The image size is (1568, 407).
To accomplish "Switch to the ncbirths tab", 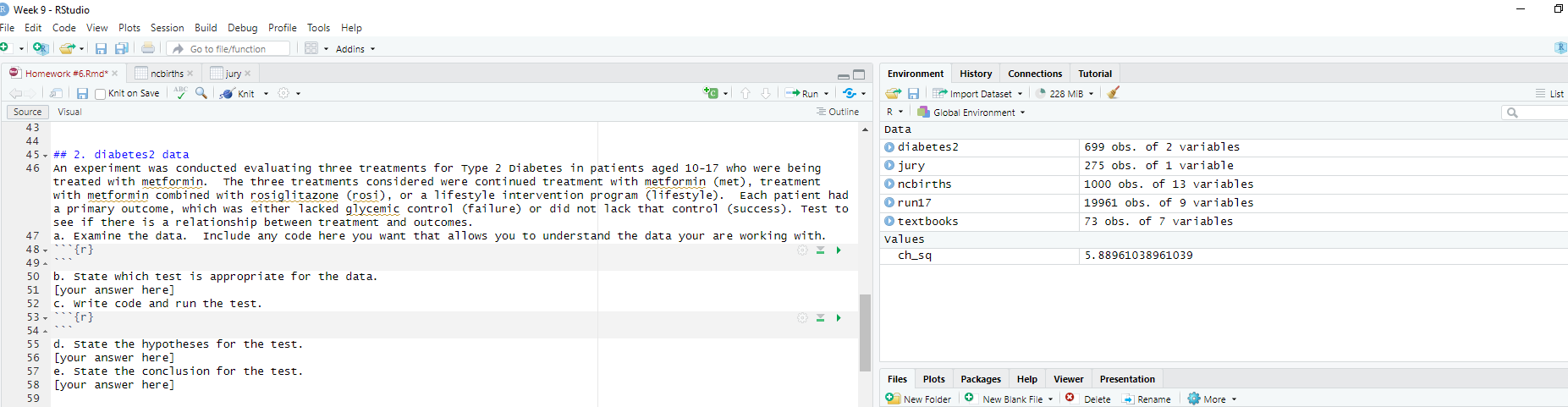I will coord(166,74).
